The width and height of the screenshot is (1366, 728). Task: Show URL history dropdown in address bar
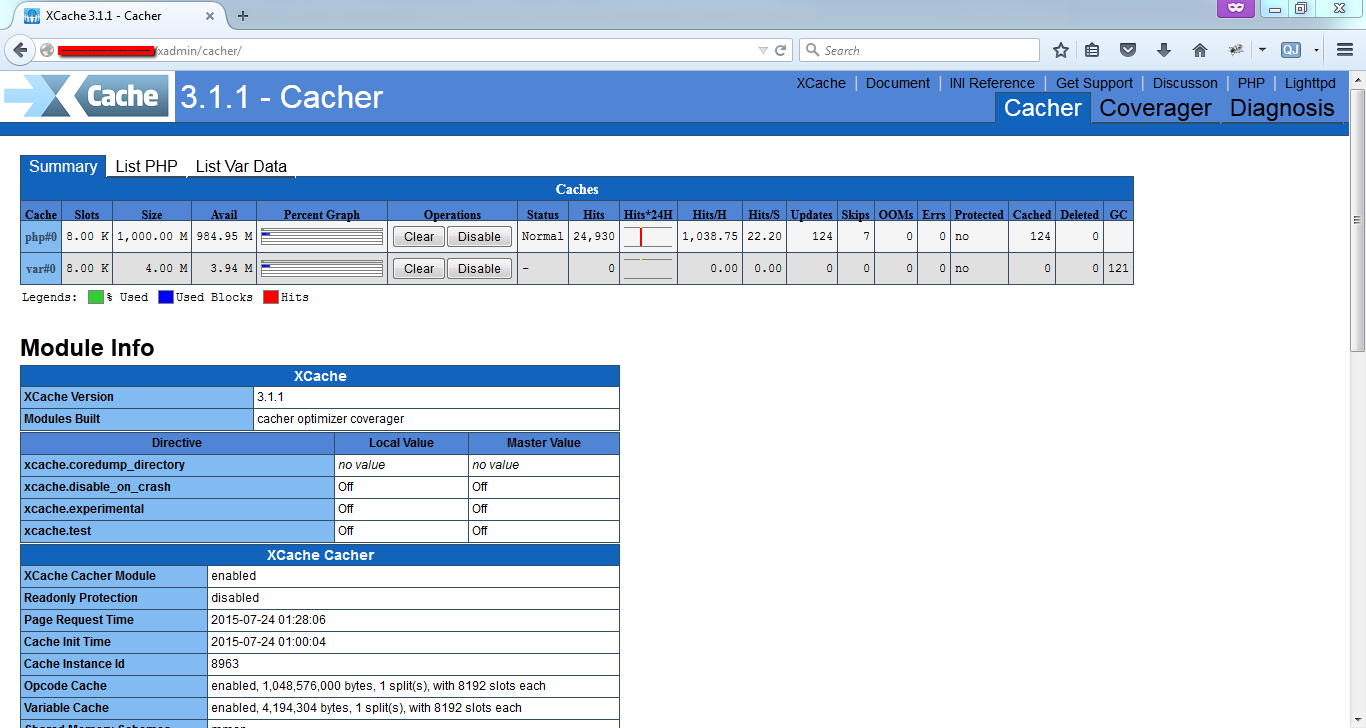coord(763,50)
